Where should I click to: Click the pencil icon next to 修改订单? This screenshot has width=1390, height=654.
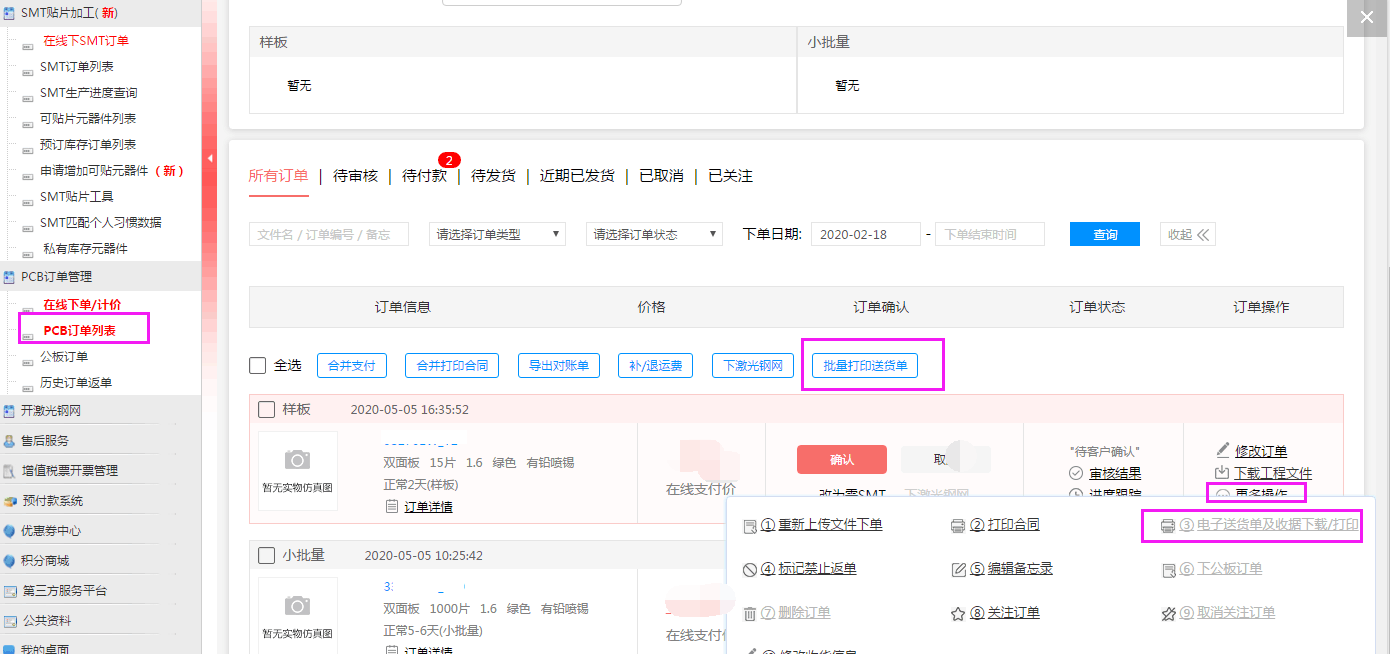[1222, 450]
